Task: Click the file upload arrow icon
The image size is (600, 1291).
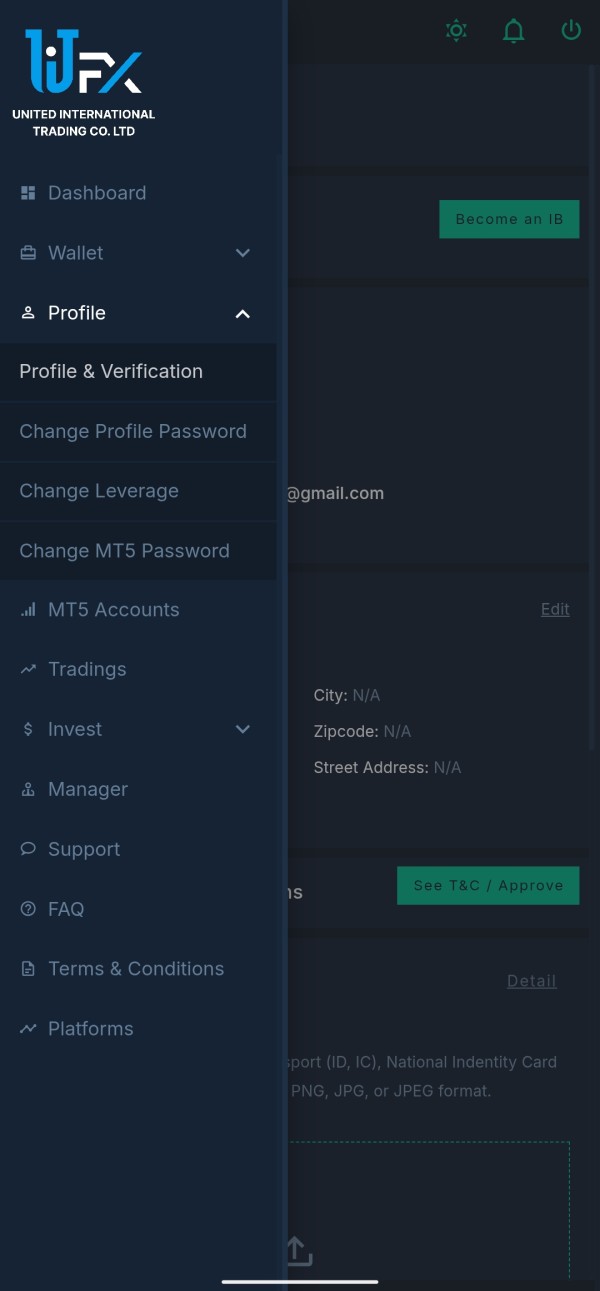Action: click(x=298, y=1251)
